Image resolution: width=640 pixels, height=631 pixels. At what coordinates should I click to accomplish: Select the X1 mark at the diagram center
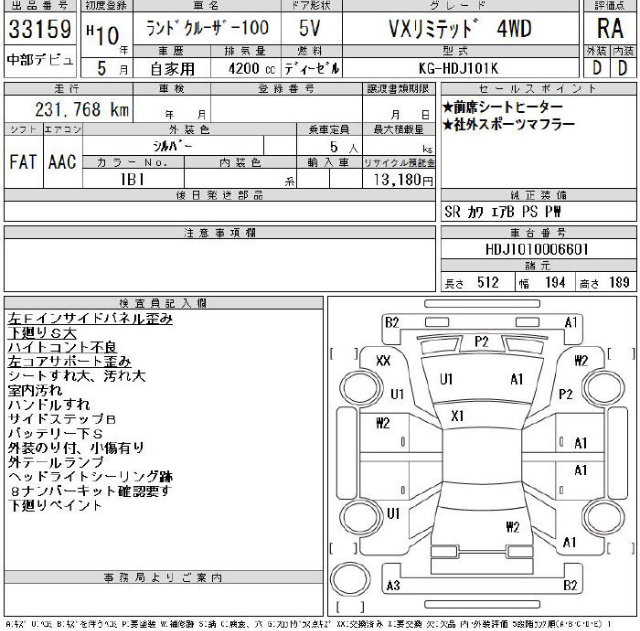point(459,415)
